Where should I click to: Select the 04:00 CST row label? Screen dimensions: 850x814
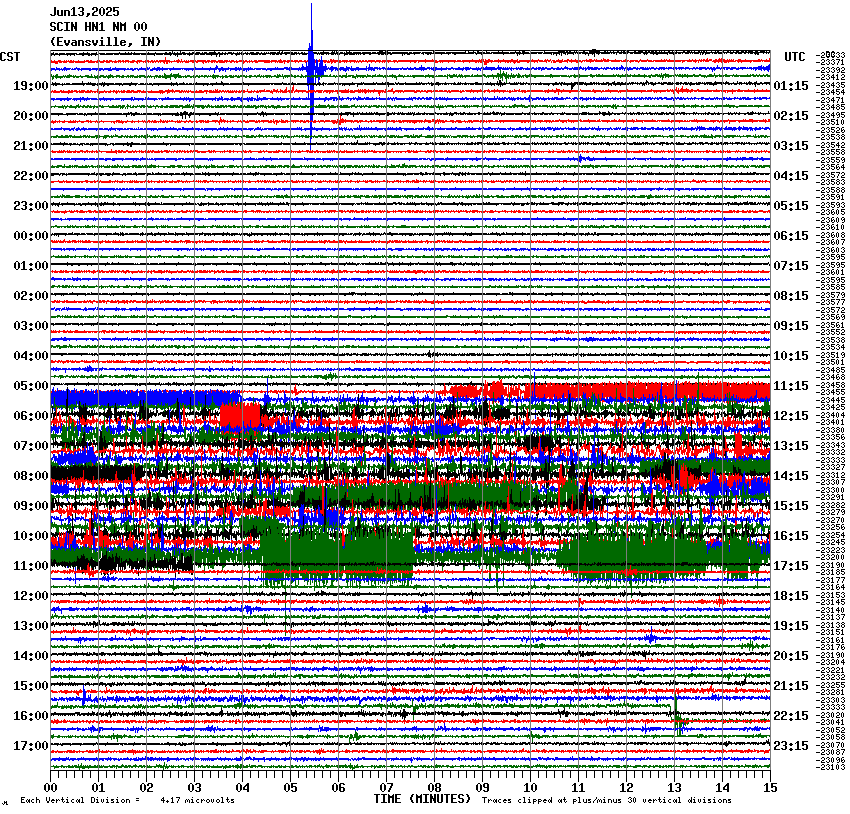(x=31, y=356)
